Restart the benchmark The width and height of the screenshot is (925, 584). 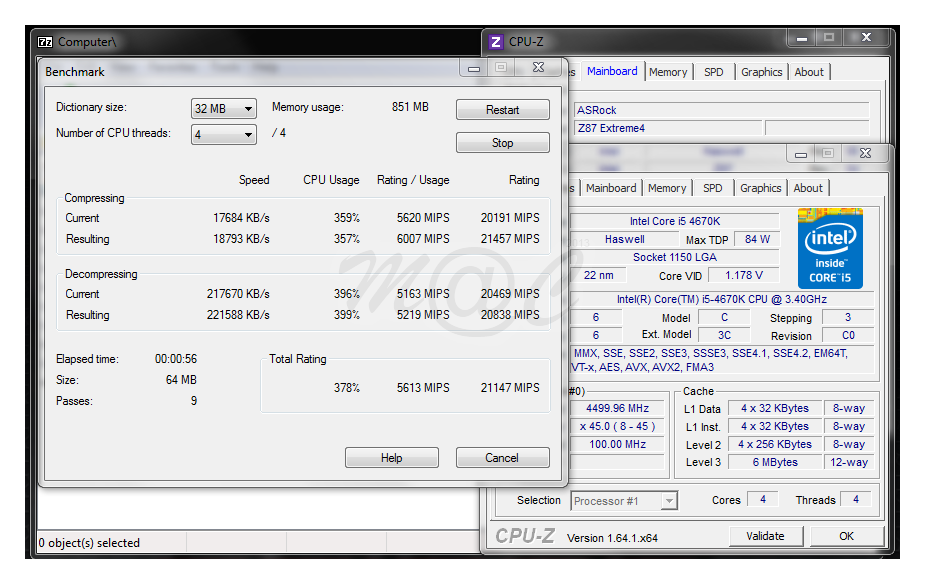pos(503,110)
